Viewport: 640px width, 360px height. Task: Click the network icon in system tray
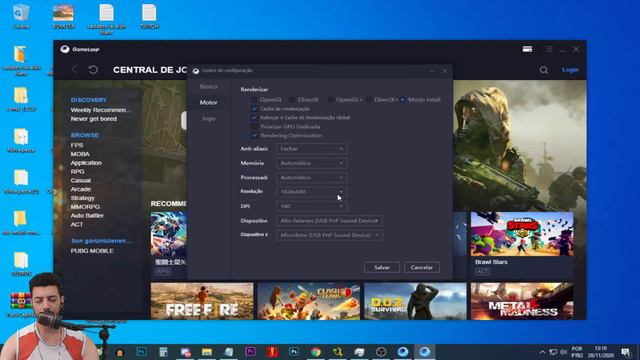[553, 352]
